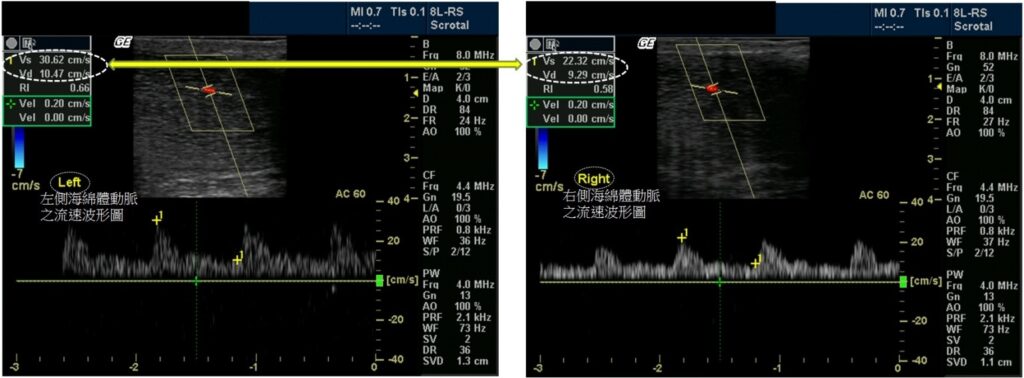Click the 8L-RS Scrotal probe label, left header
Image resolution: width=1024 pixels, height=378 pixels.
pyautogui.click(x=451, y=19)
